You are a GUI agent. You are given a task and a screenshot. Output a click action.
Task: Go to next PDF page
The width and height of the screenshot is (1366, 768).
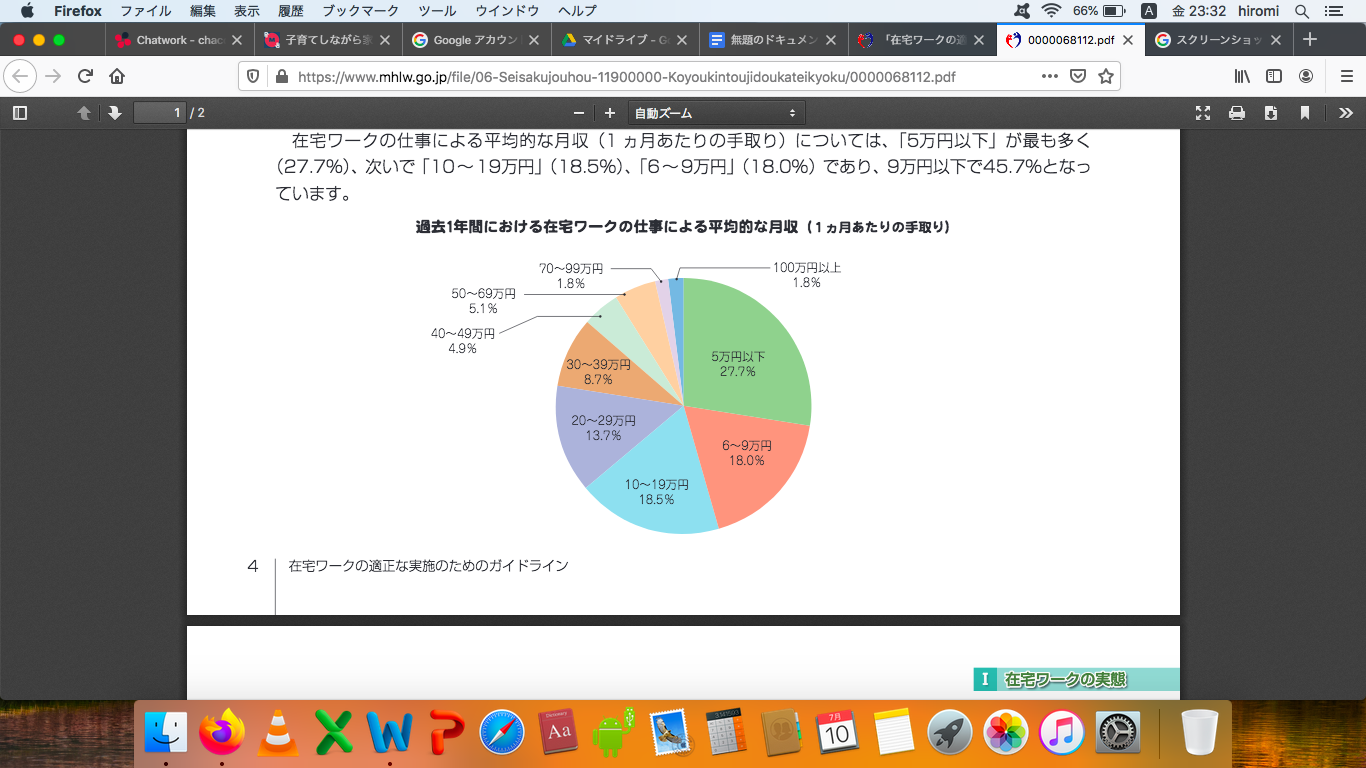(x=114, y=113)
